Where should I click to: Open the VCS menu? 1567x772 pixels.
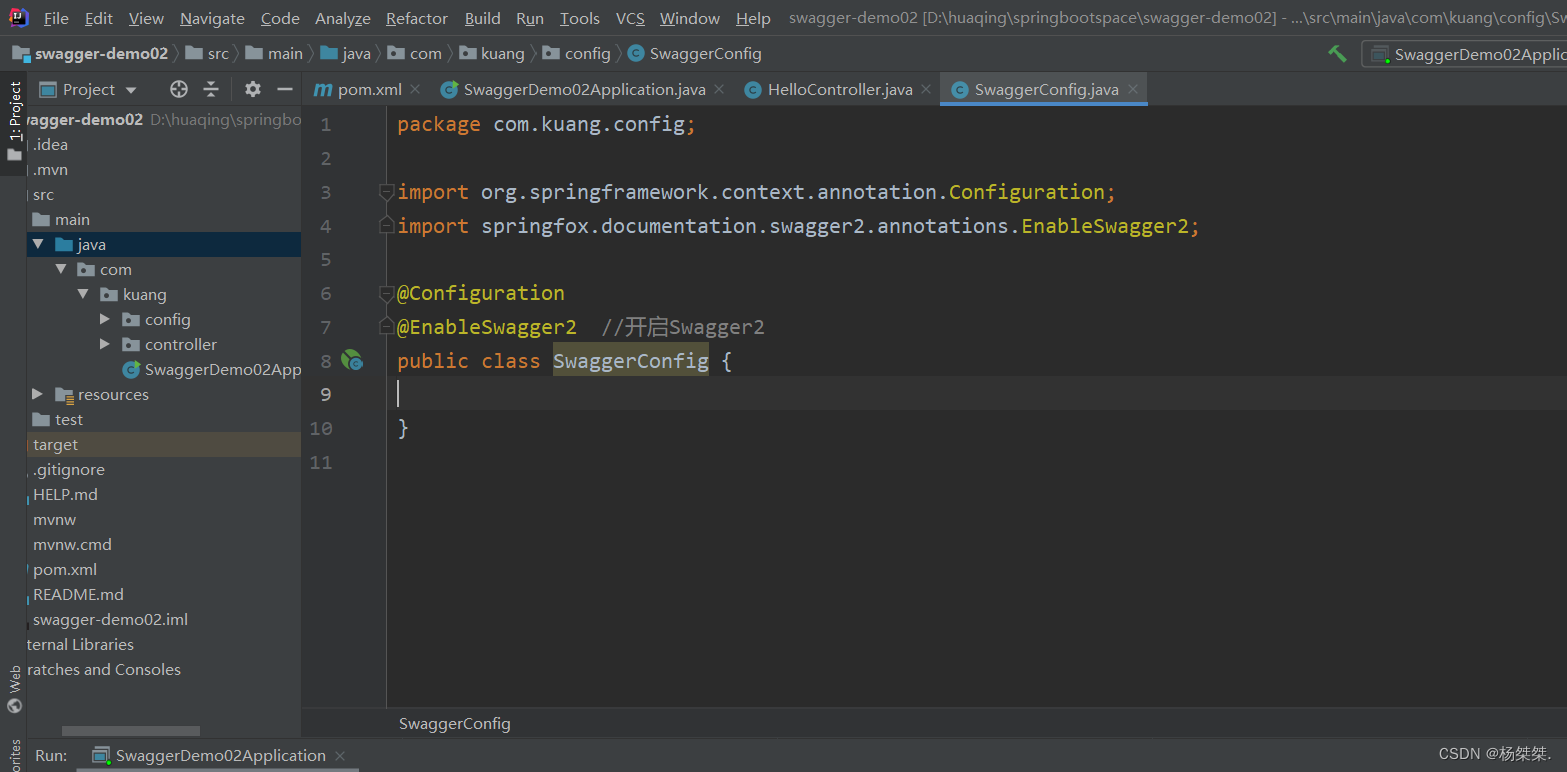point(630,18)
